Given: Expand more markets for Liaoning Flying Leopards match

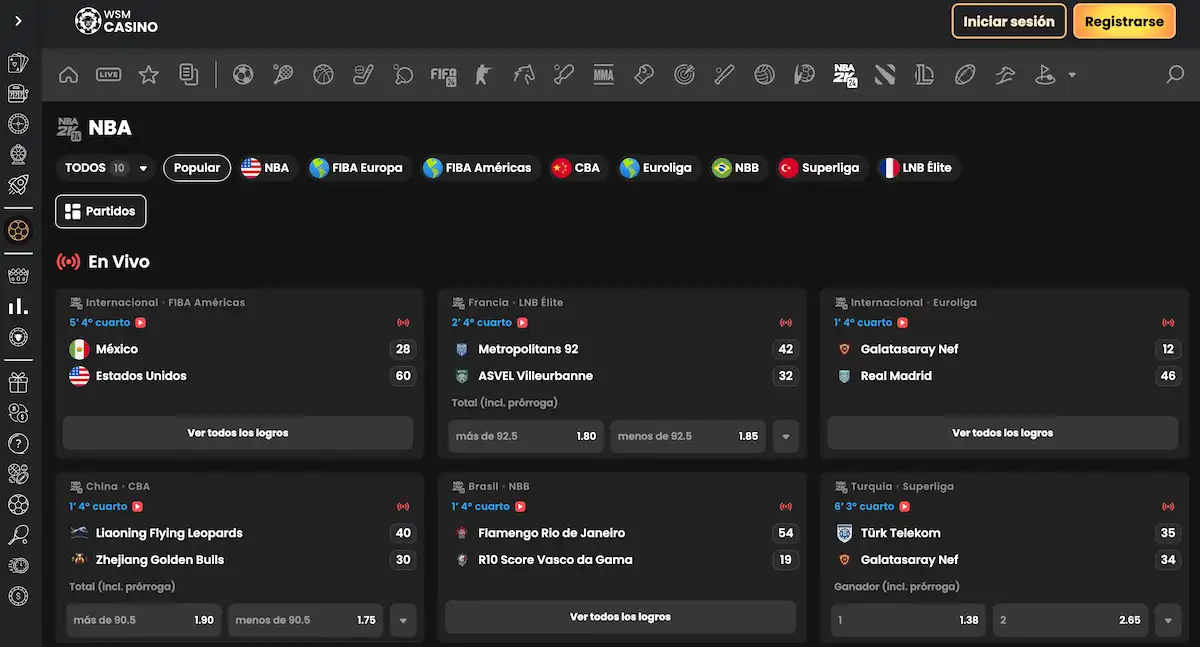Looking at the screenshot, I should [404, 620].
